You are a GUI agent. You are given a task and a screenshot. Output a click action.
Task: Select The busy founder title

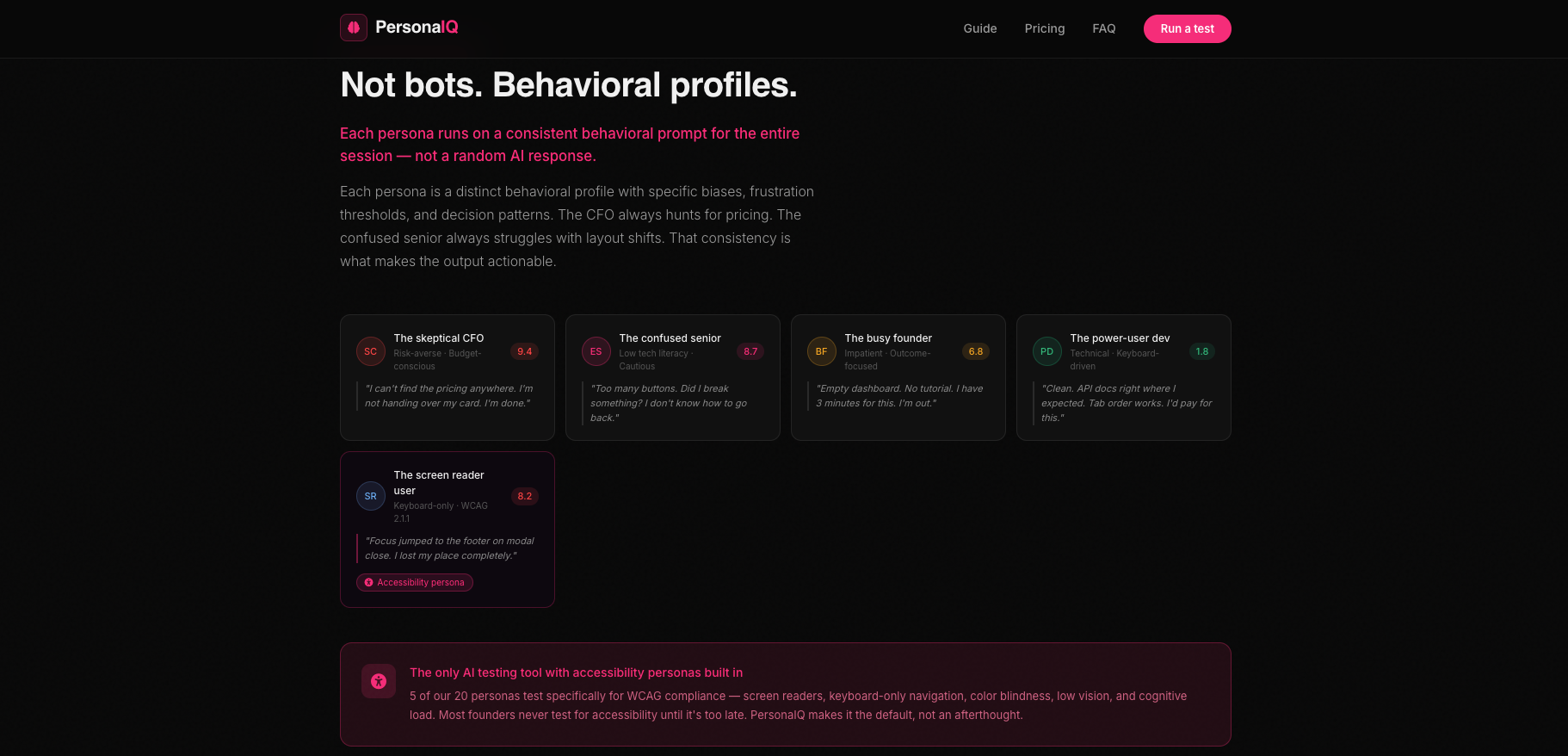[x=888, y=338]
